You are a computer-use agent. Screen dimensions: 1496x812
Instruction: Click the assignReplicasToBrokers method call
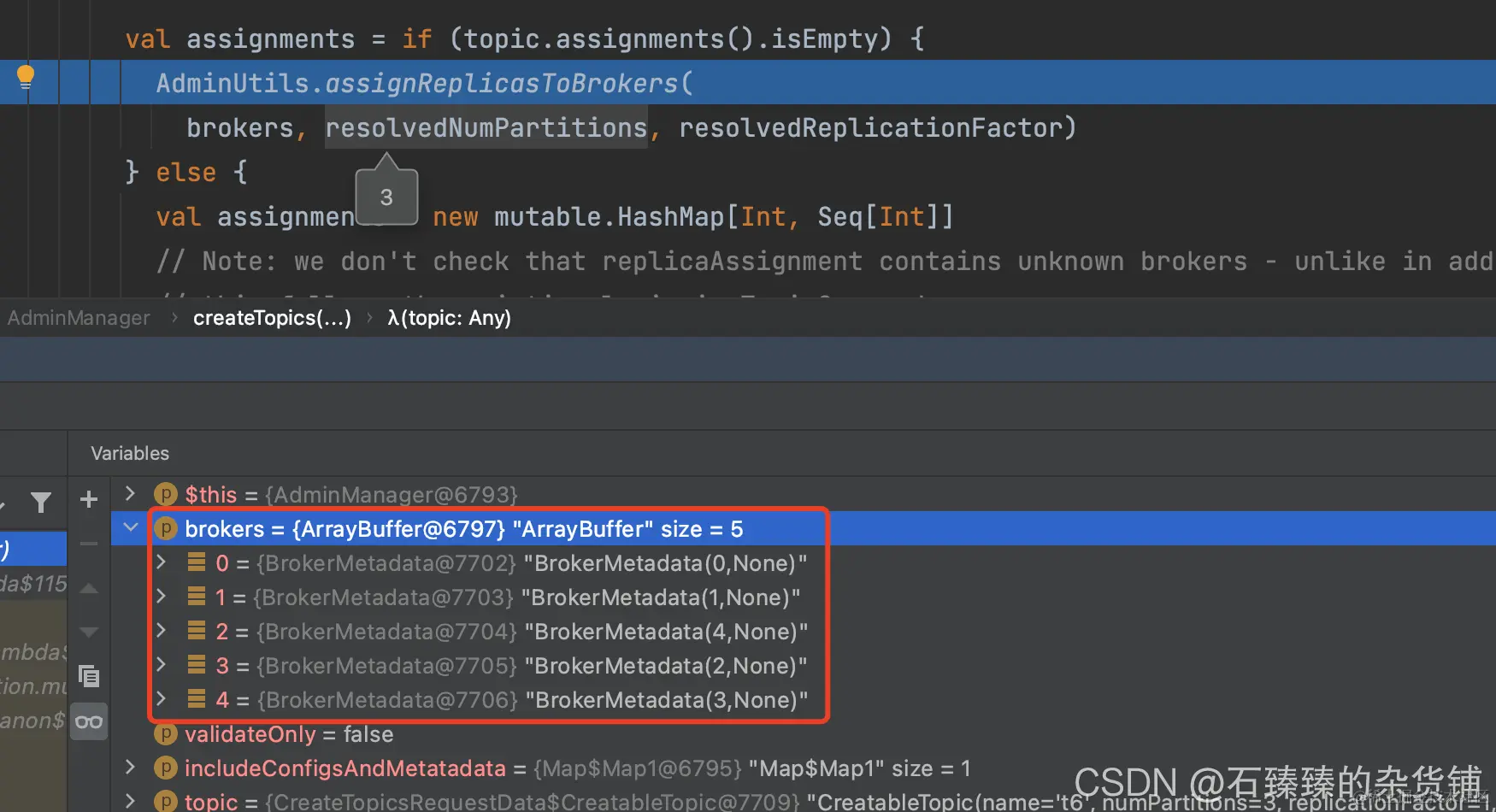click(501, 83)
